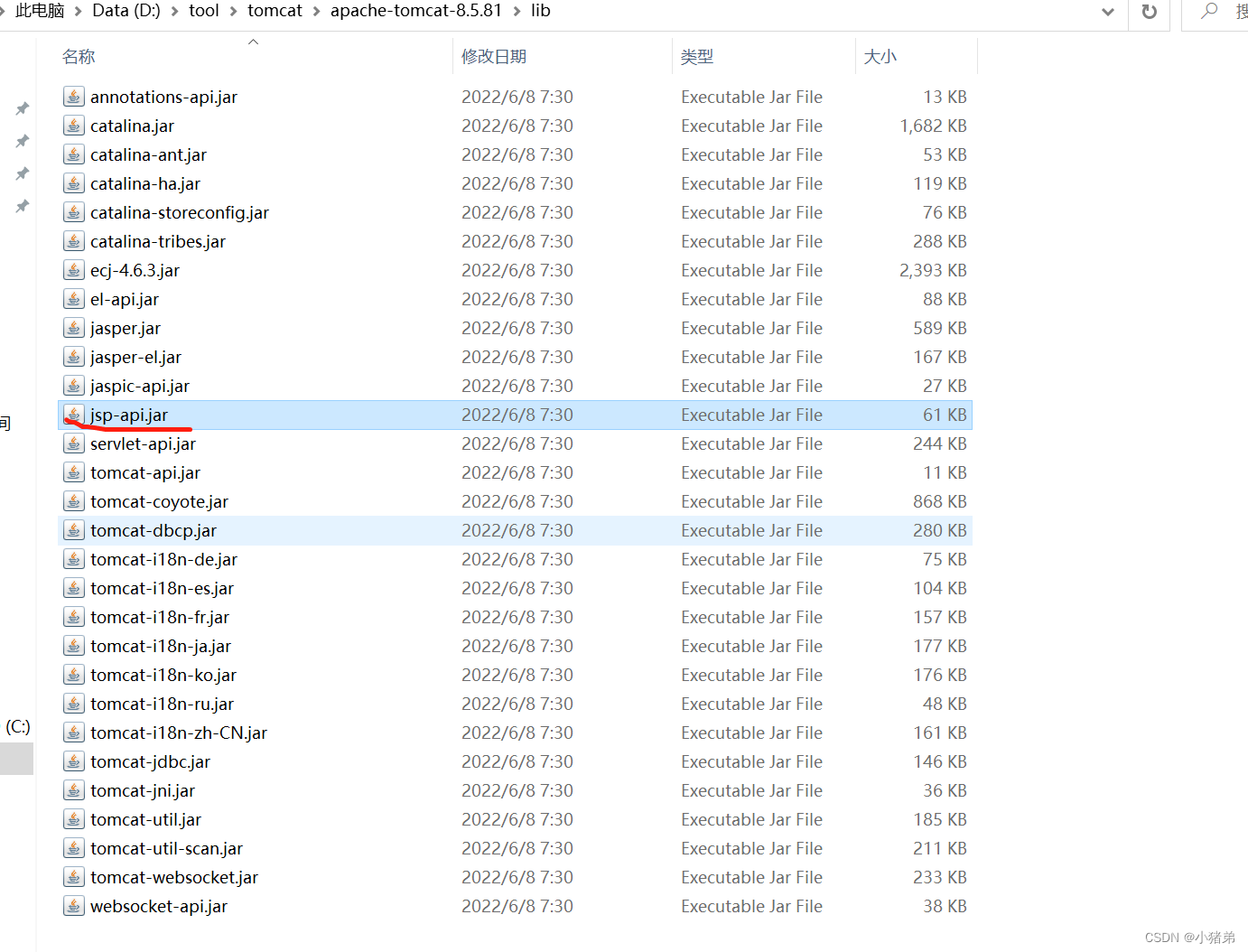Click the tomcat-dbcp.jar file icon

74,530
